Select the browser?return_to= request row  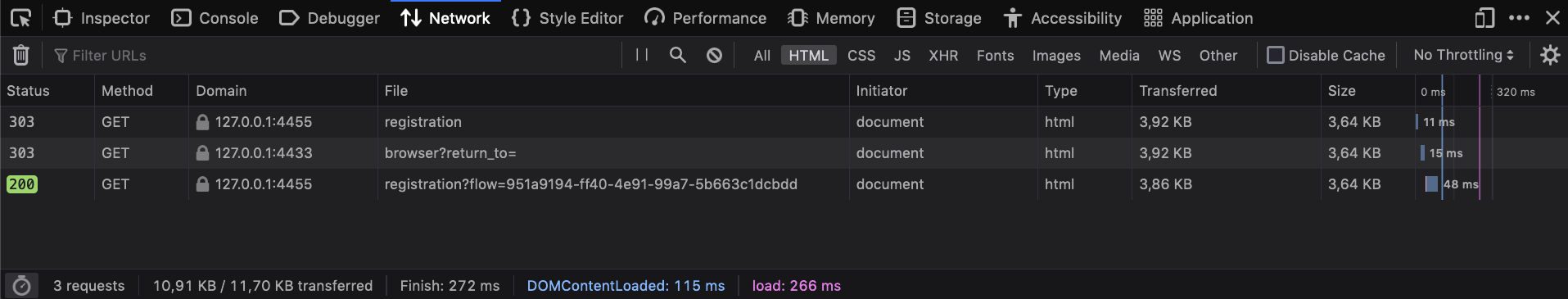coord(784,153)
